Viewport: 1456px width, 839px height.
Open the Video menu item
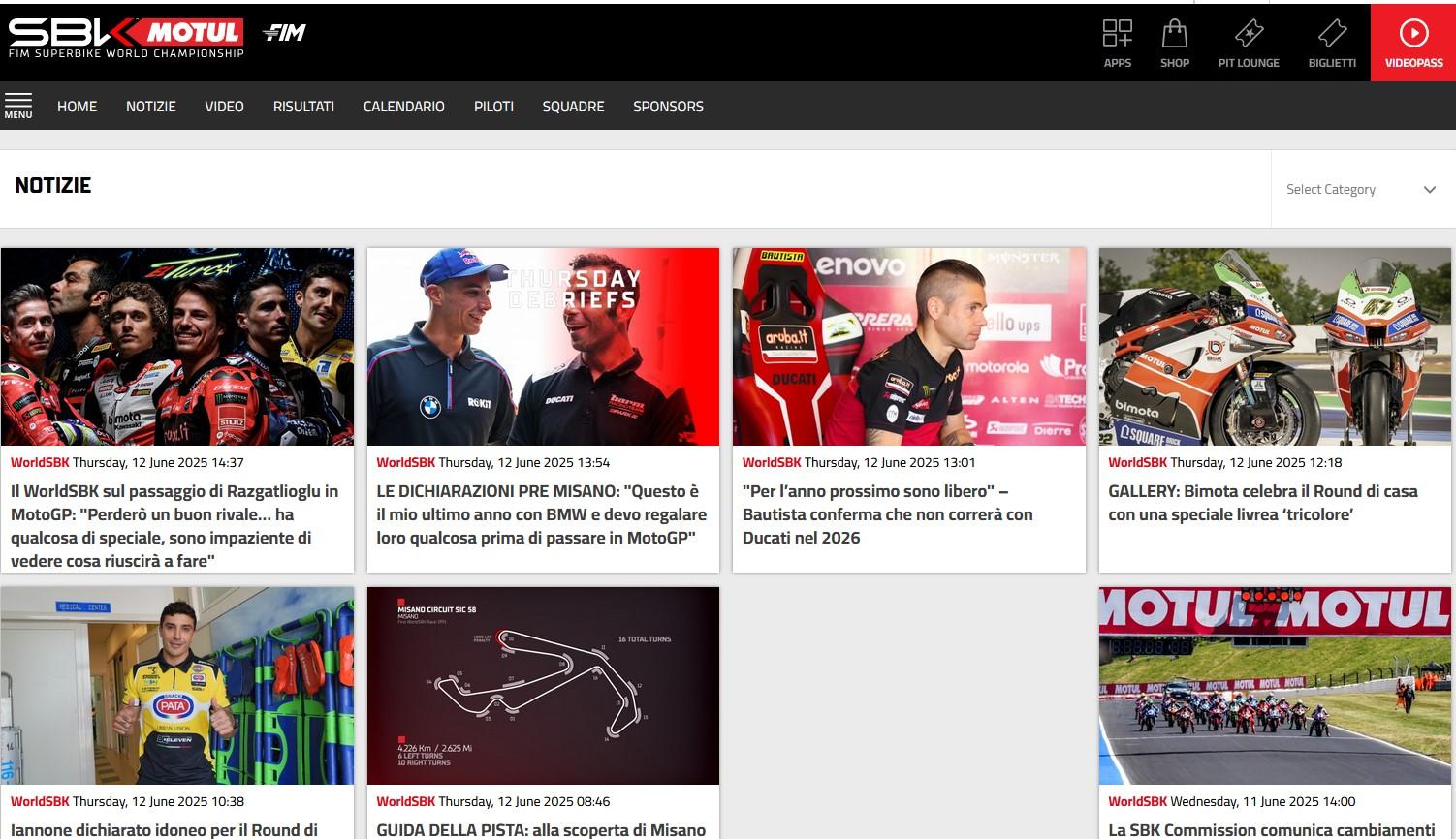click(x=224, y=107)
